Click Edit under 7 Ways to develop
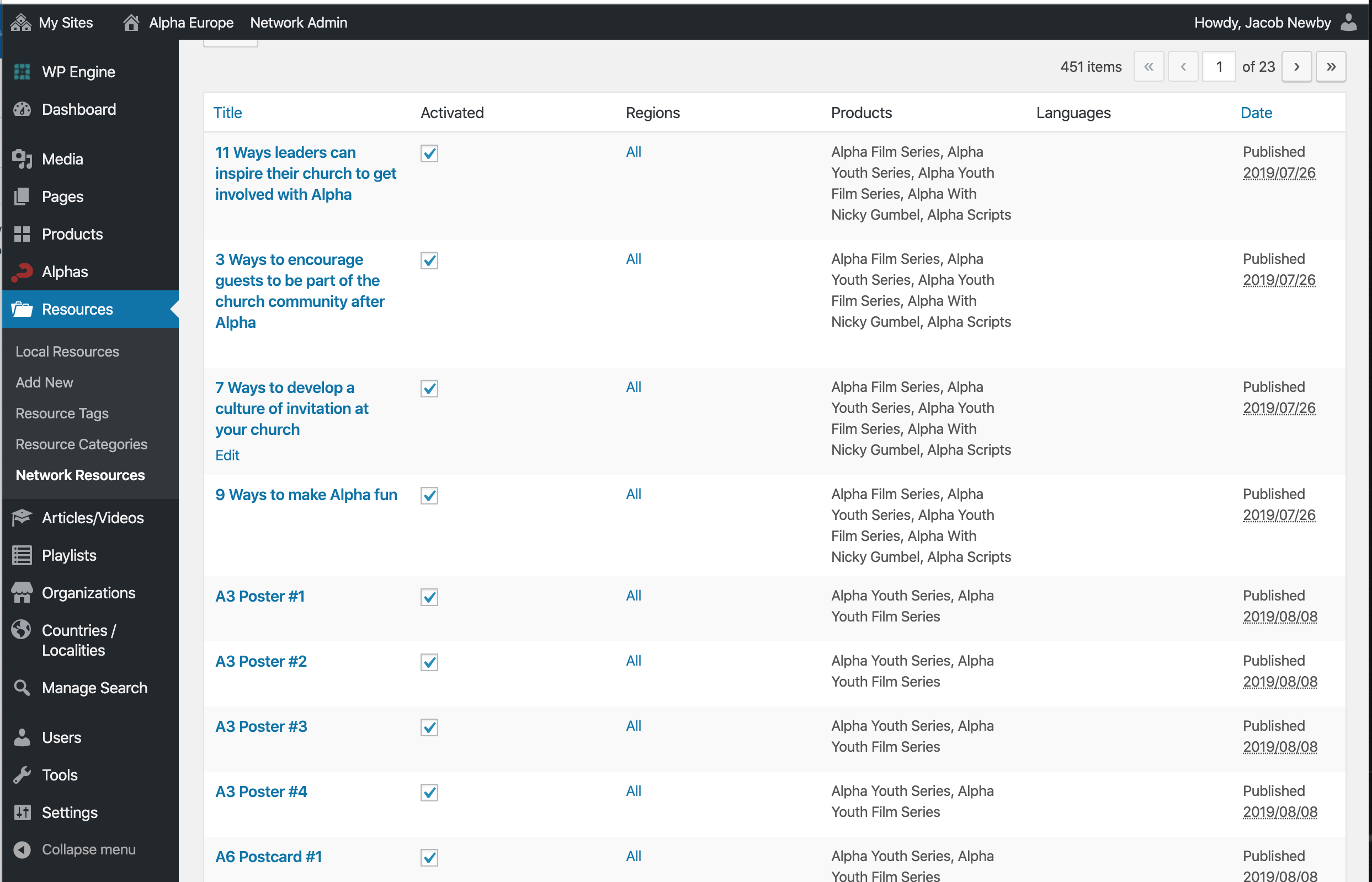The height and width of the screenshot is (882, 1372). pyautogui.click(x=227, y=455)
